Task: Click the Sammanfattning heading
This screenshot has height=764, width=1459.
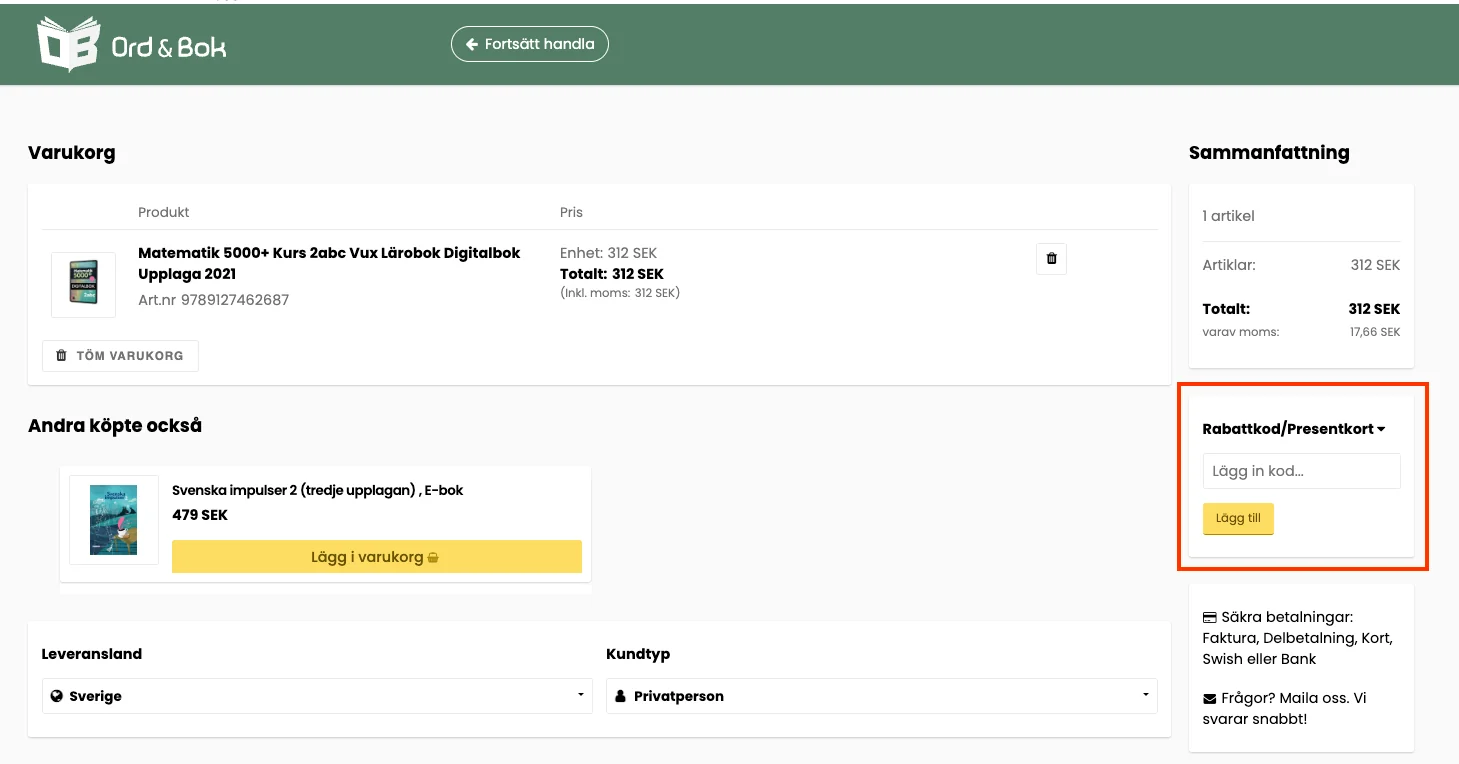Action: click(1269, 153)
